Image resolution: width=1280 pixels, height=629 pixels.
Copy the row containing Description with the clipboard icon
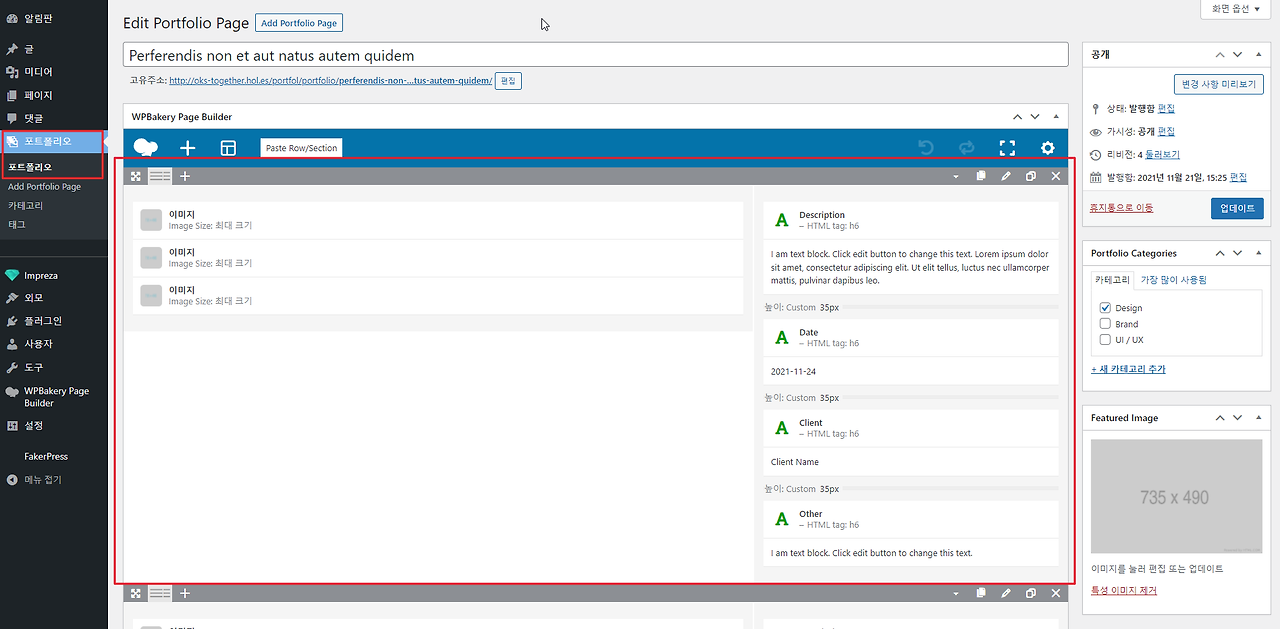click(x=981, y=176)
